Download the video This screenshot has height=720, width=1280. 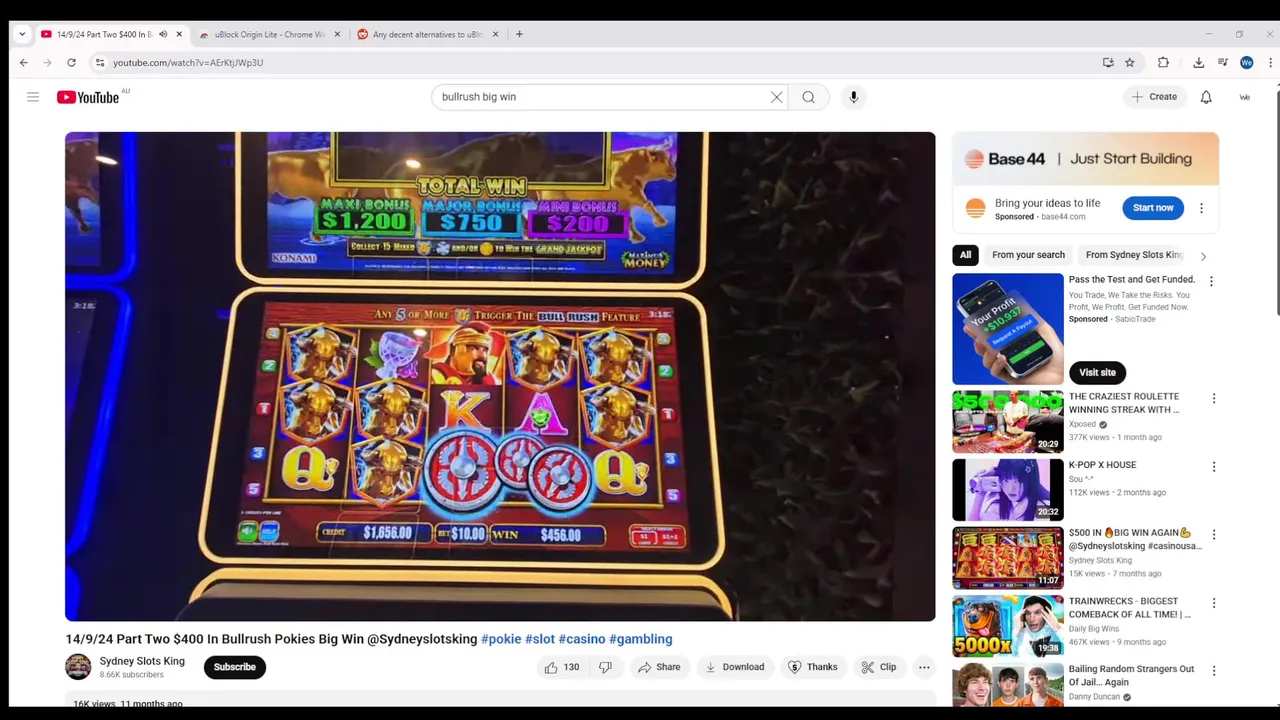pos(735,667)
